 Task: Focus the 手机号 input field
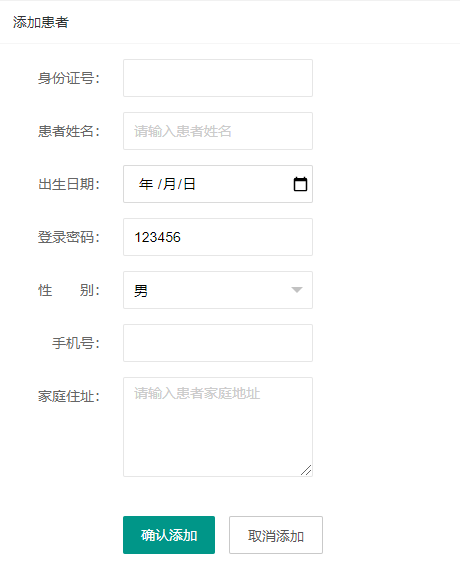218,343
